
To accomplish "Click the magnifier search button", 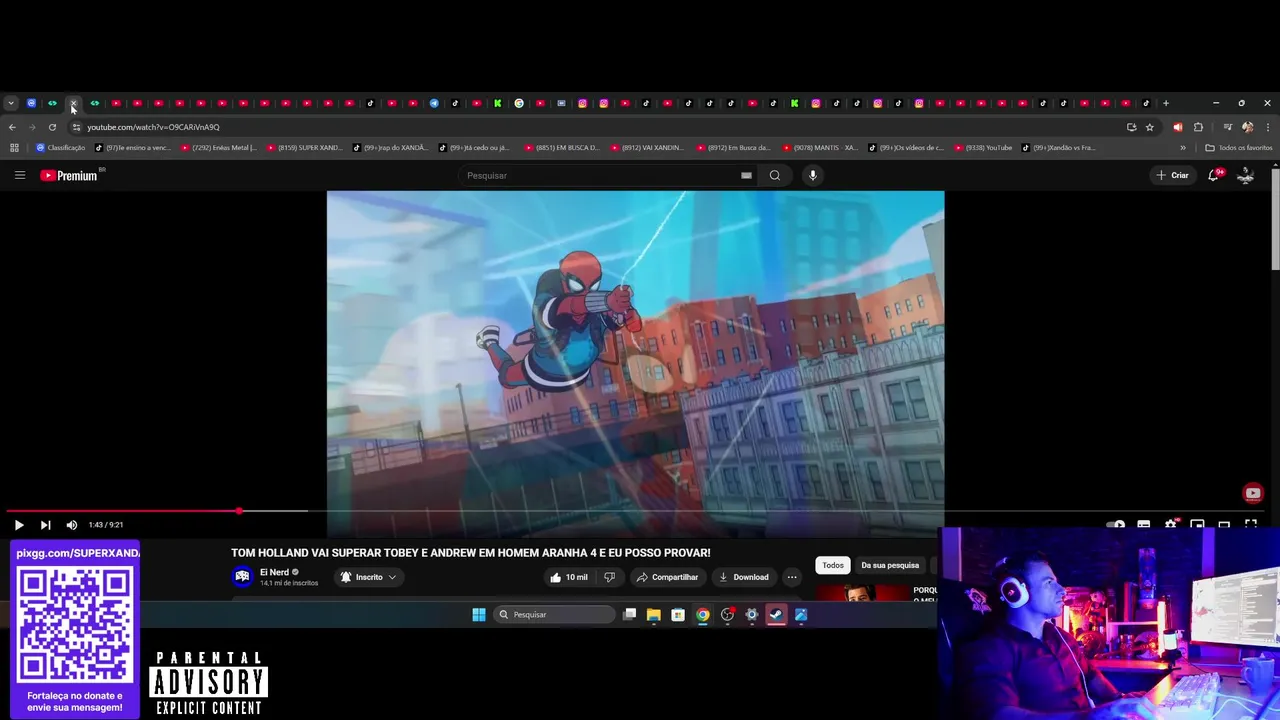I will [x=775, y=175].
